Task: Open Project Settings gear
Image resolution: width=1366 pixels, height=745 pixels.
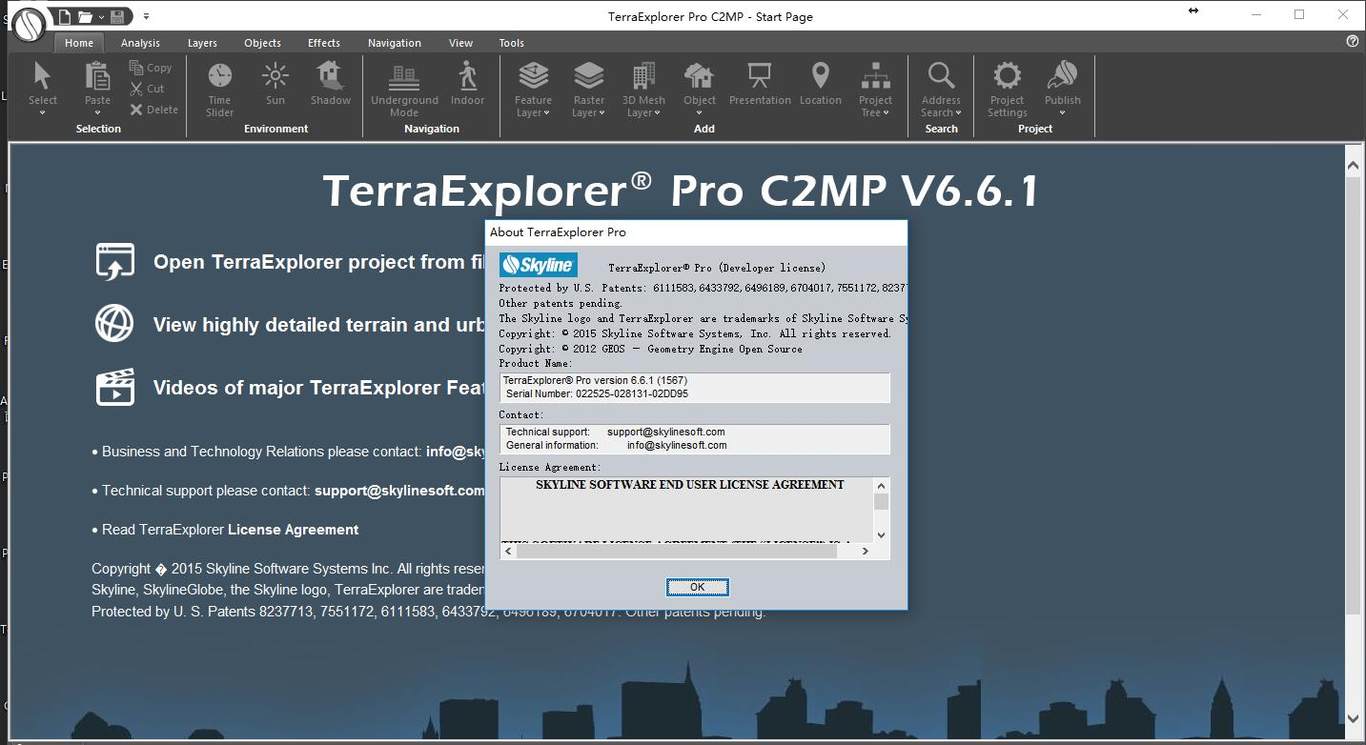Action: (1007, 89)
